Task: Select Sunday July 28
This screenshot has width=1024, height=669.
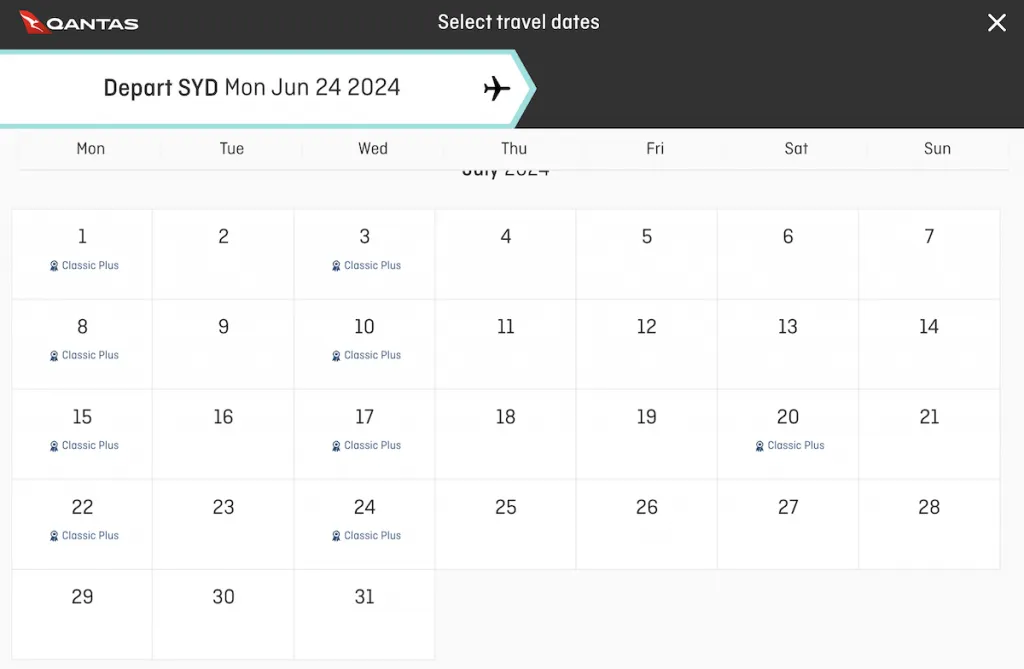Action: [929, 525]
